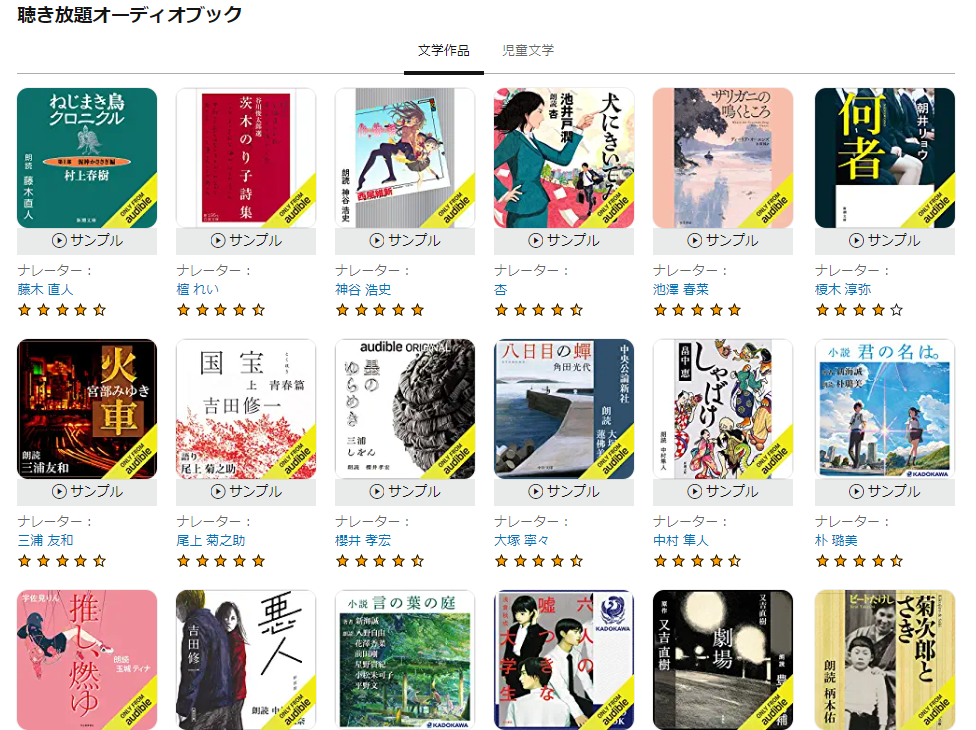Play sample for 何者 audiobook

[x=884, y=241]
